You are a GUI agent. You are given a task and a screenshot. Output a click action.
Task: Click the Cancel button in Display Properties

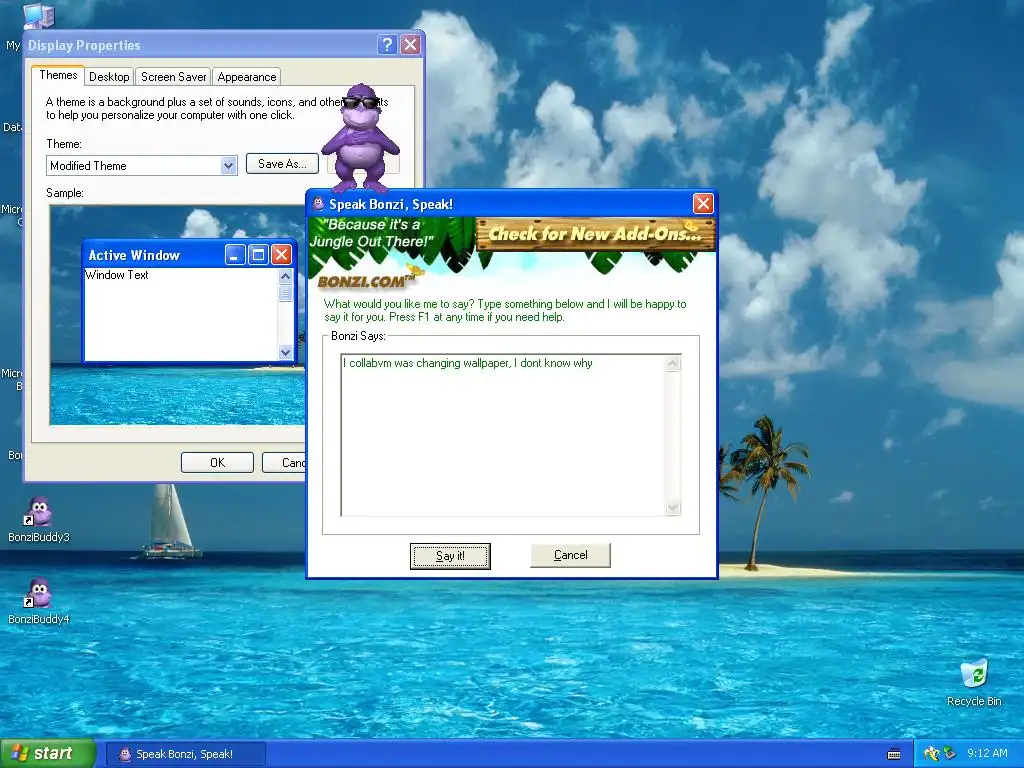(284, 462)
